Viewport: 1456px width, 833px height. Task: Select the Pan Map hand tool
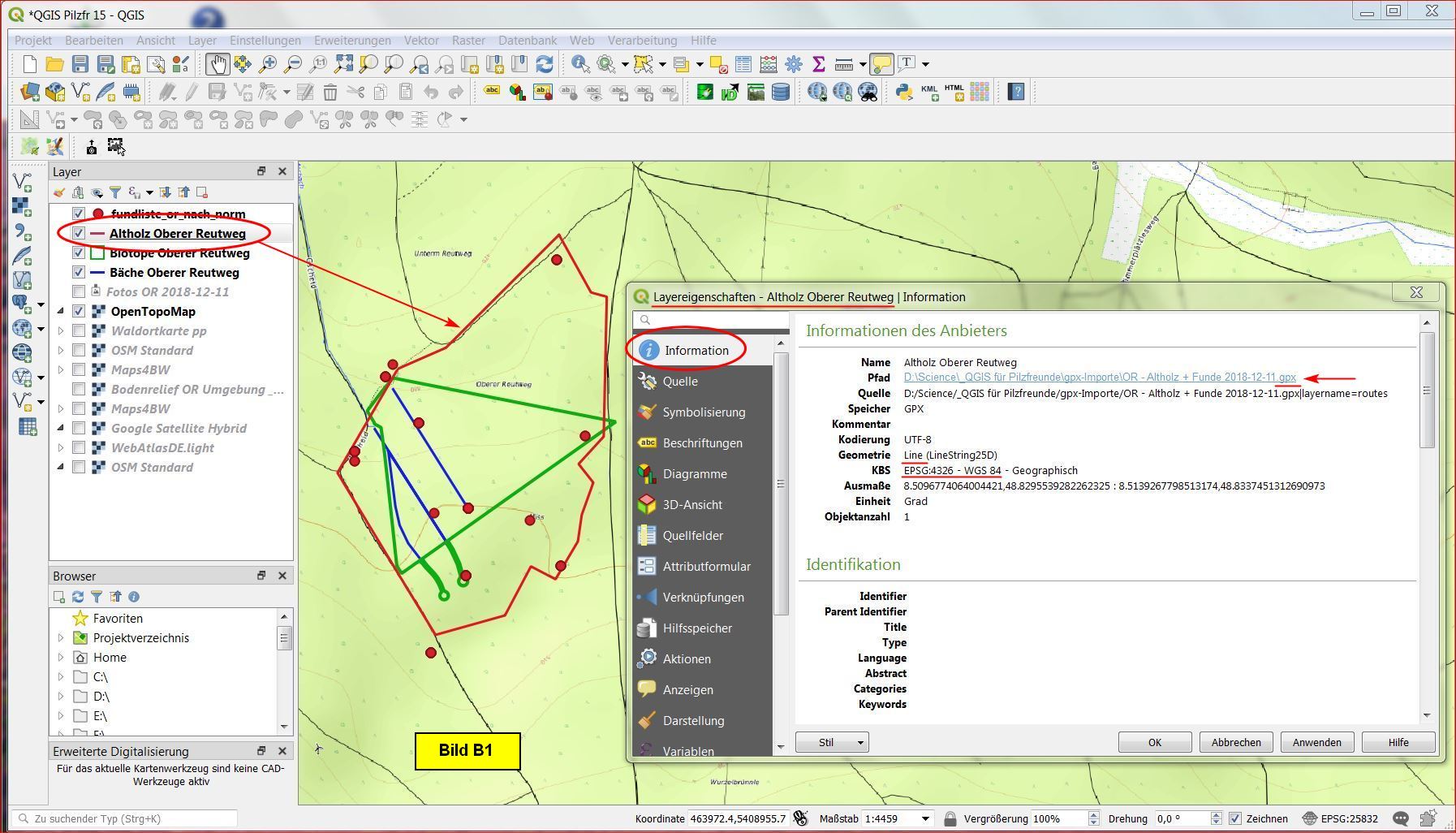217,64
